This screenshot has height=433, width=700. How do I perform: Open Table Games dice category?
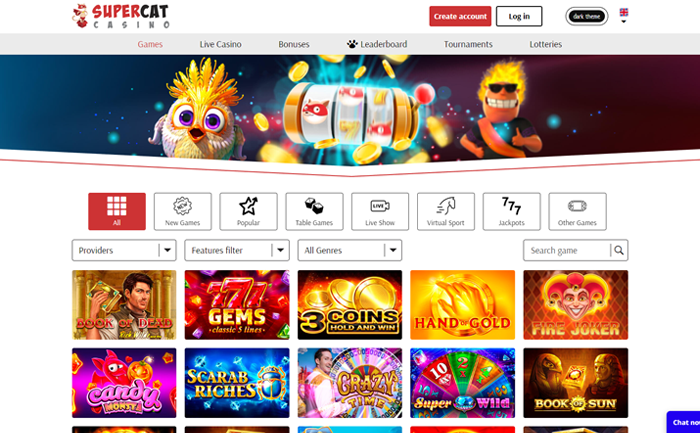314,211
